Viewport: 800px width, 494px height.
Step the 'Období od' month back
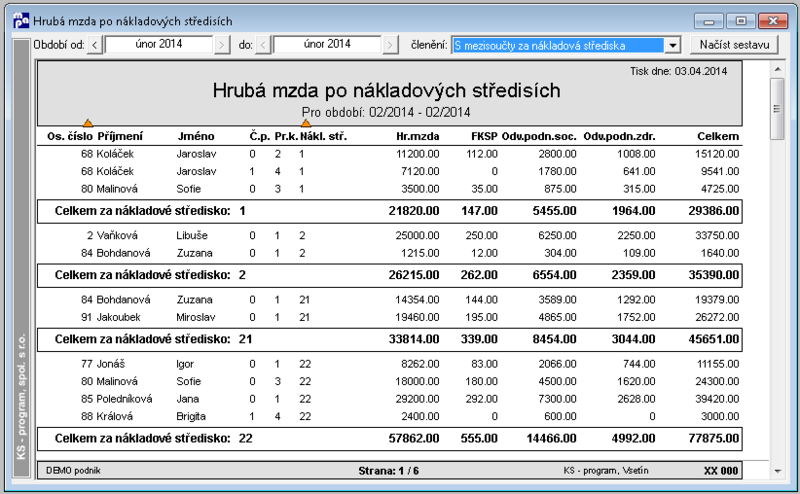click(95, 45)
